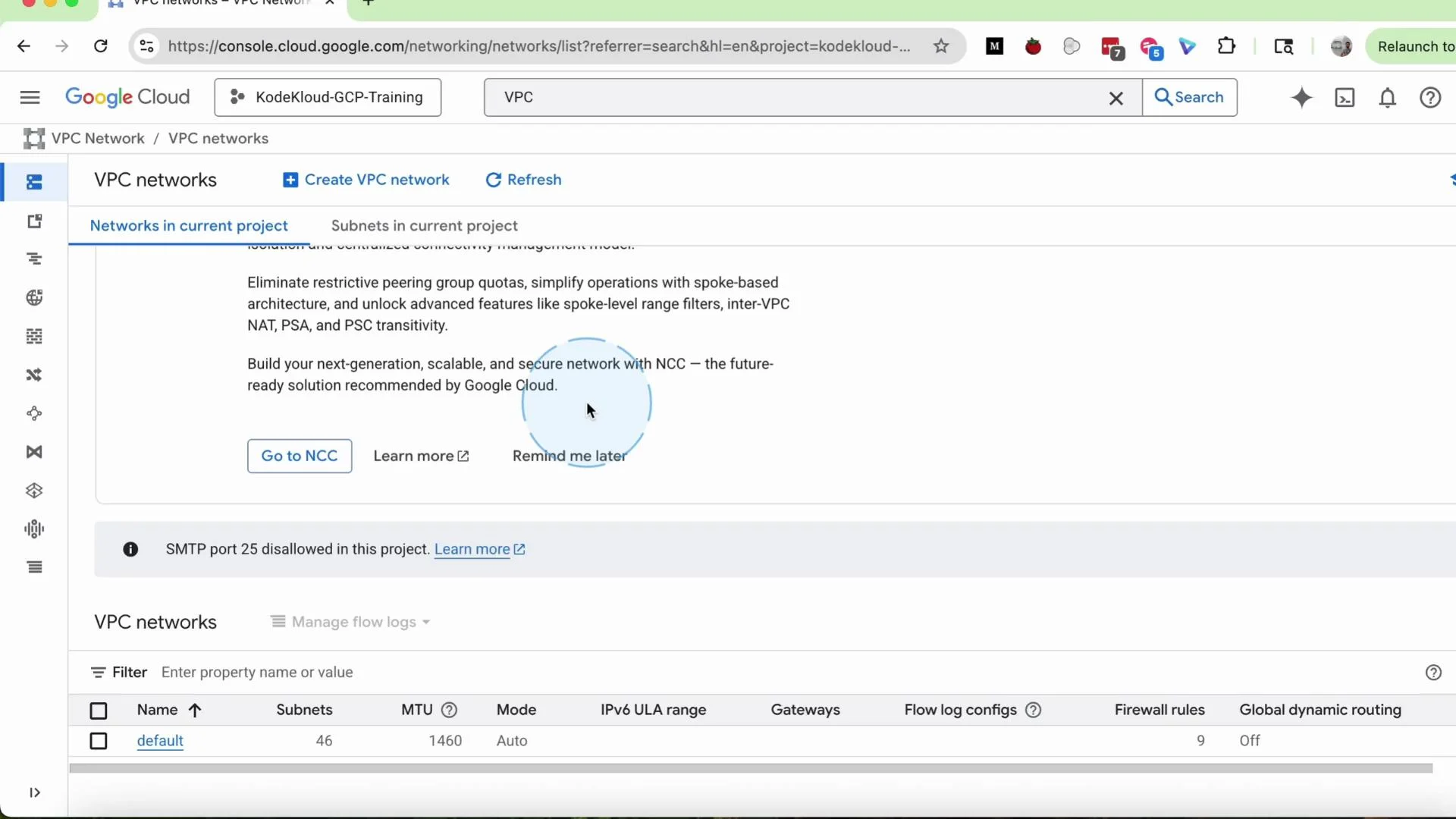Select VPC networks sidebar icon
The height and width of the screenshot is (819, 1456).
coord(34,182)
